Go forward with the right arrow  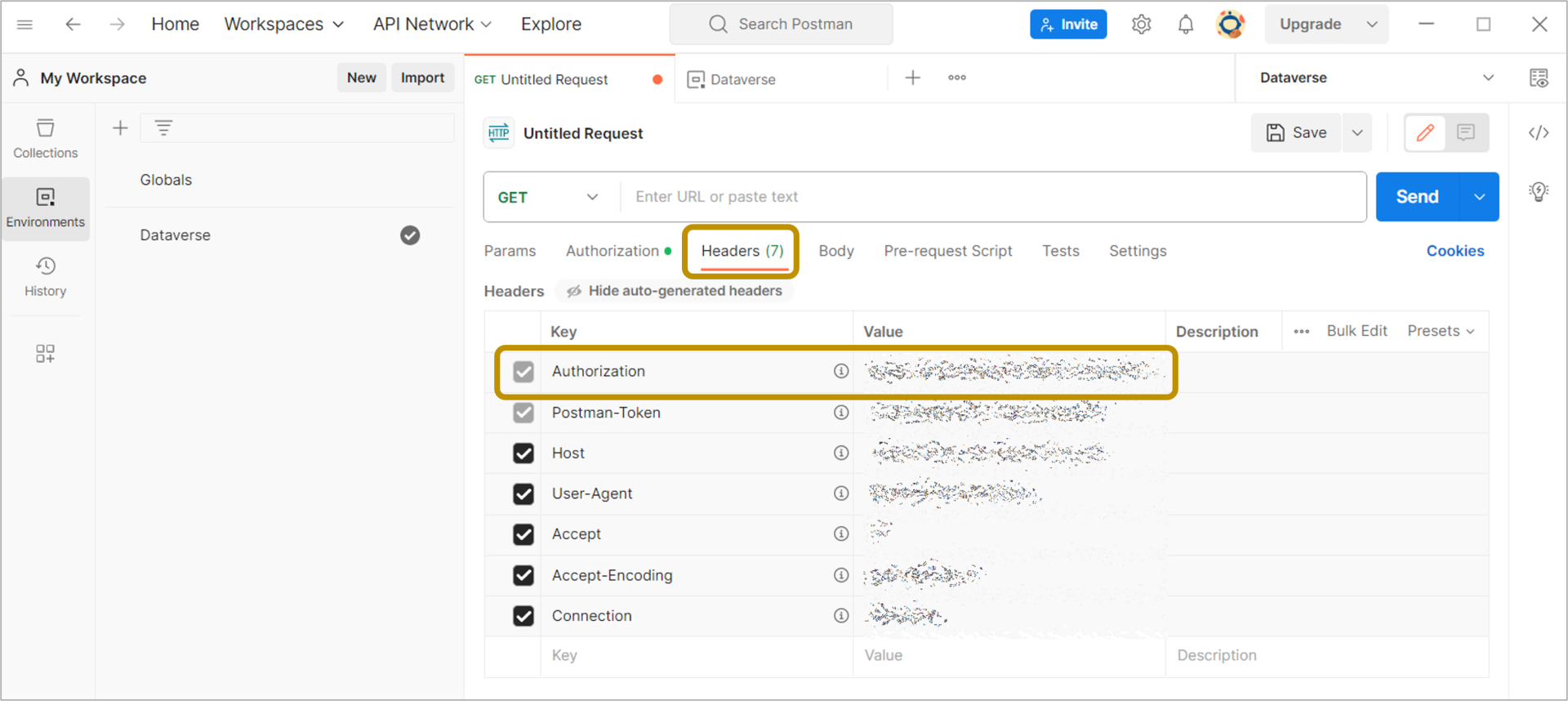point(118,25)
